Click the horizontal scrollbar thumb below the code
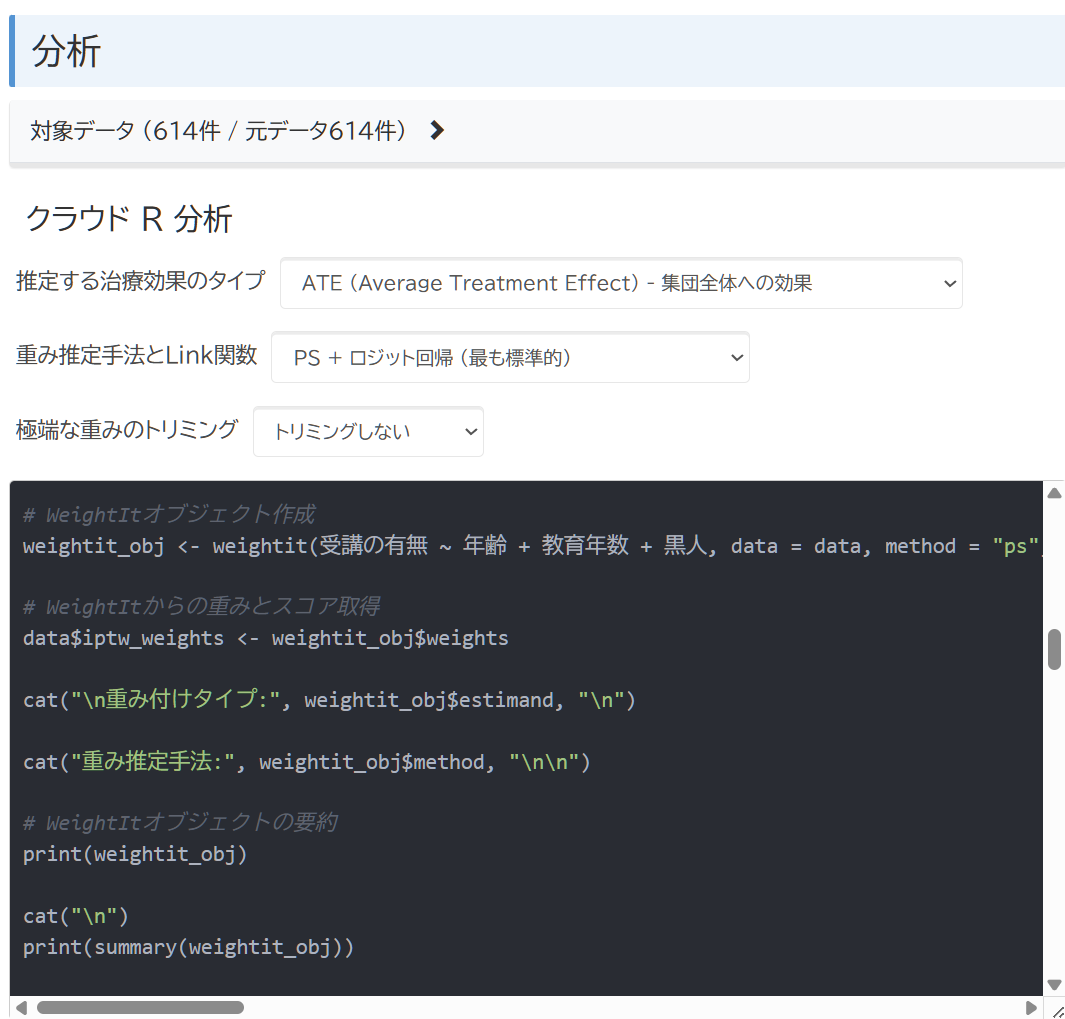 pyautogui.click(x=140, y=1007)
